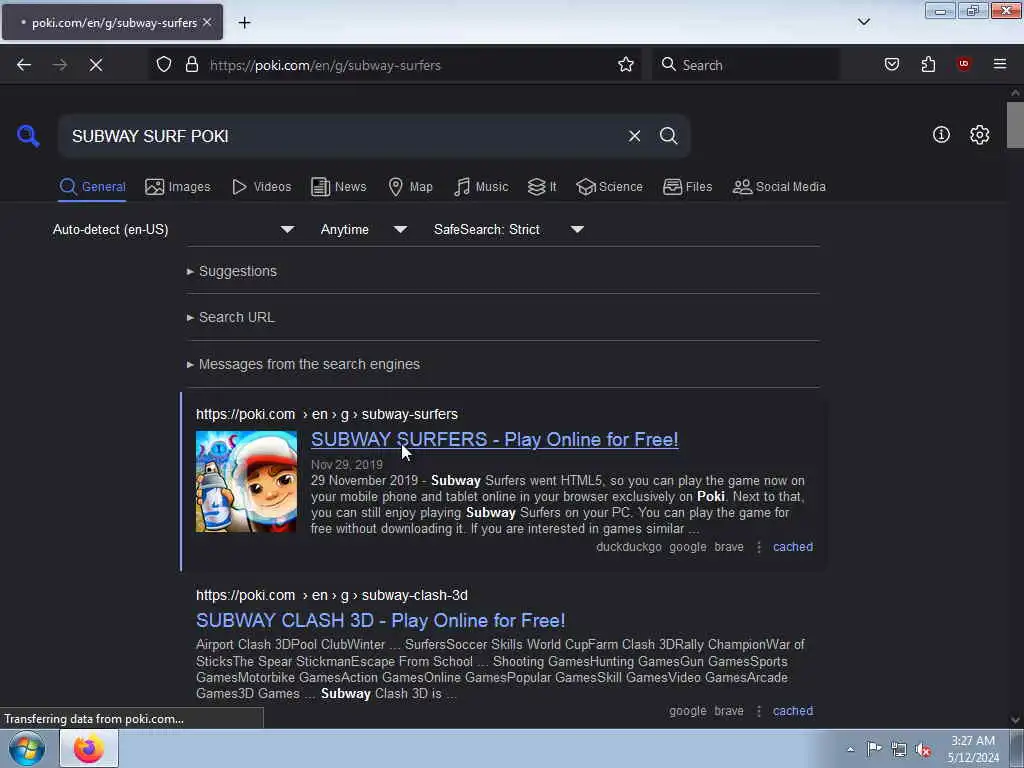Go back with the browser back arrow
1024x768 pixels.
[24, 65]
